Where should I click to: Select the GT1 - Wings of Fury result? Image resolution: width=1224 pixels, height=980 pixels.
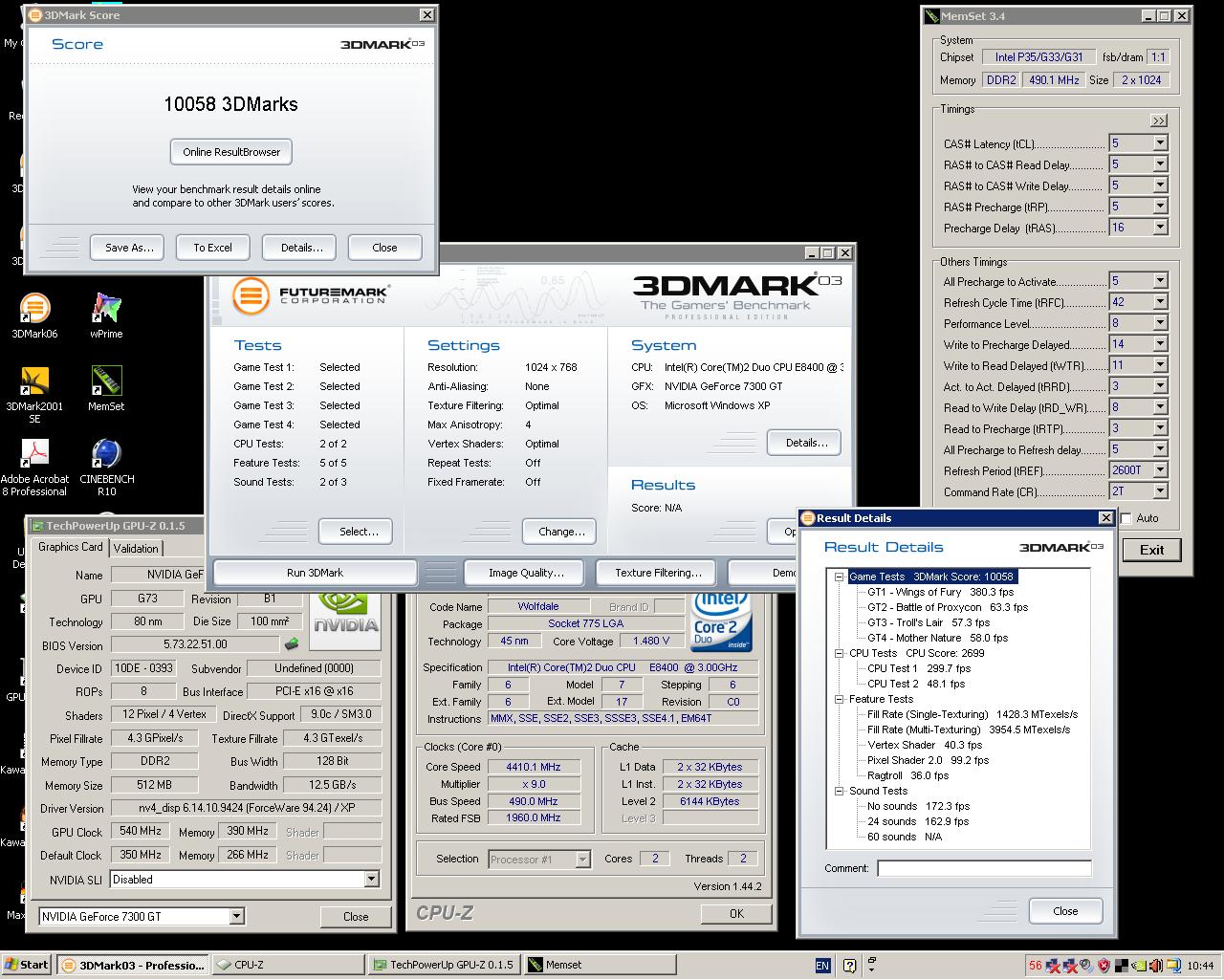[x=940, y=592]
